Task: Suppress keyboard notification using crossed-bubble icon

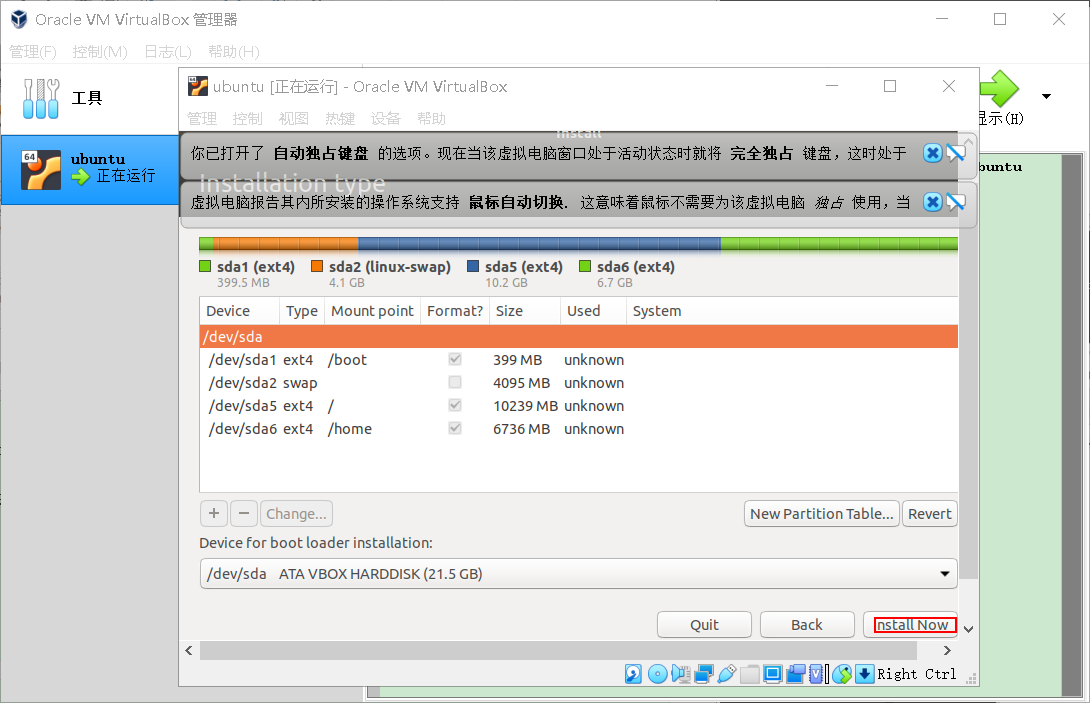Action: 956,153
